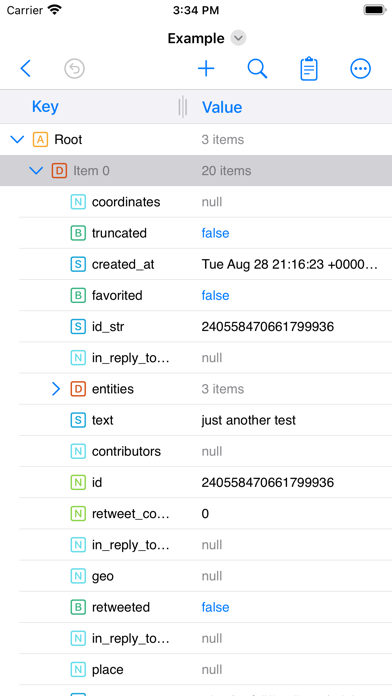
Task: Select the truncated key
Action: [119, 233]
